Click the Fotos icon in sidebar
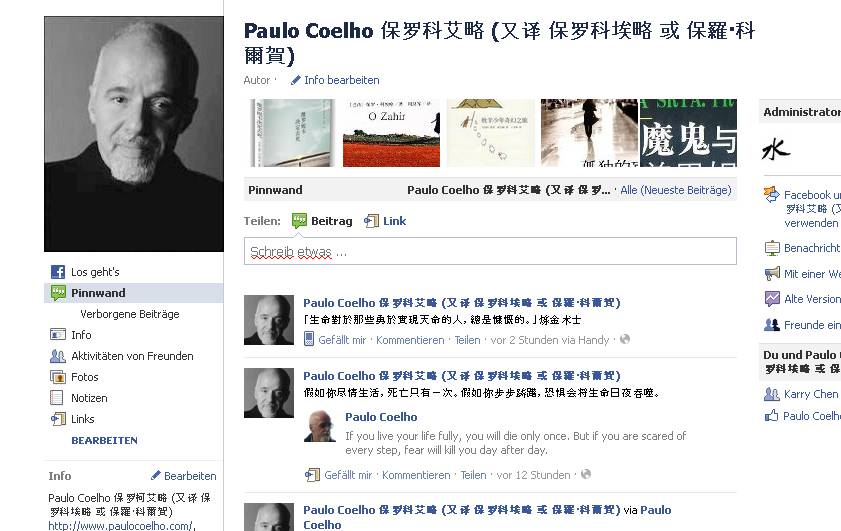 point(57,377)
